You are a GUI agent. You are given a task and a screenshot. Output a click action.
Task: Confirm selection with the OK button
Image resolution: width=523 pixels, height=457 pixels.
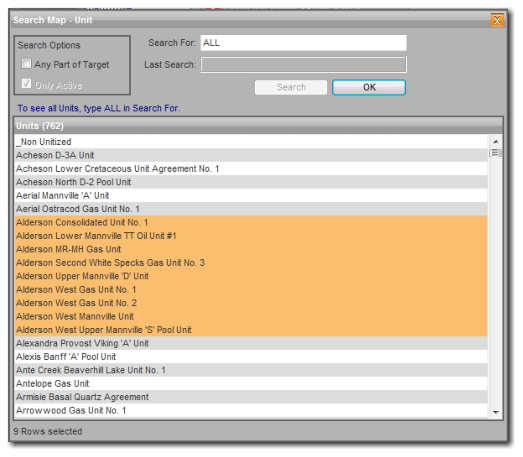coord(369,87)
